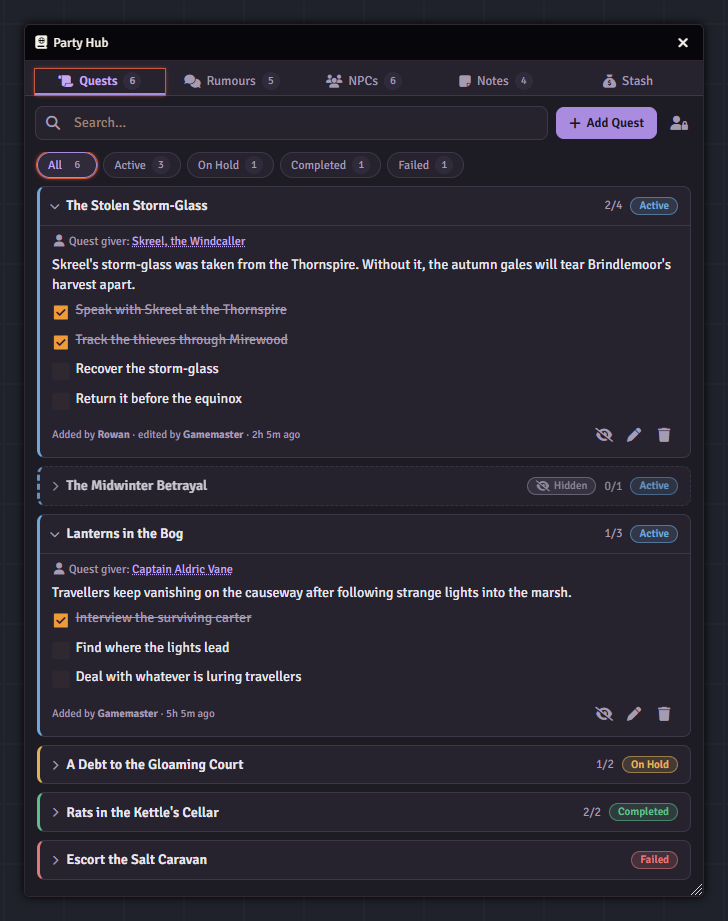Screen dimensions: 728x921
Task: Click the Party Hub book icon
Action: pyautogui.click(x=41, y=42)
